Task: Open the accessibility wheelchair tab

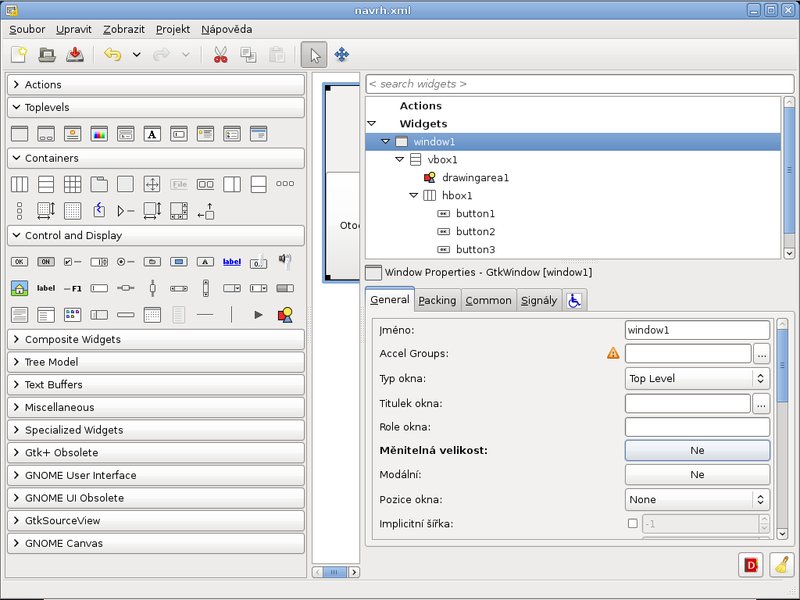Action: pyautogui.click(x=574, y=301)
